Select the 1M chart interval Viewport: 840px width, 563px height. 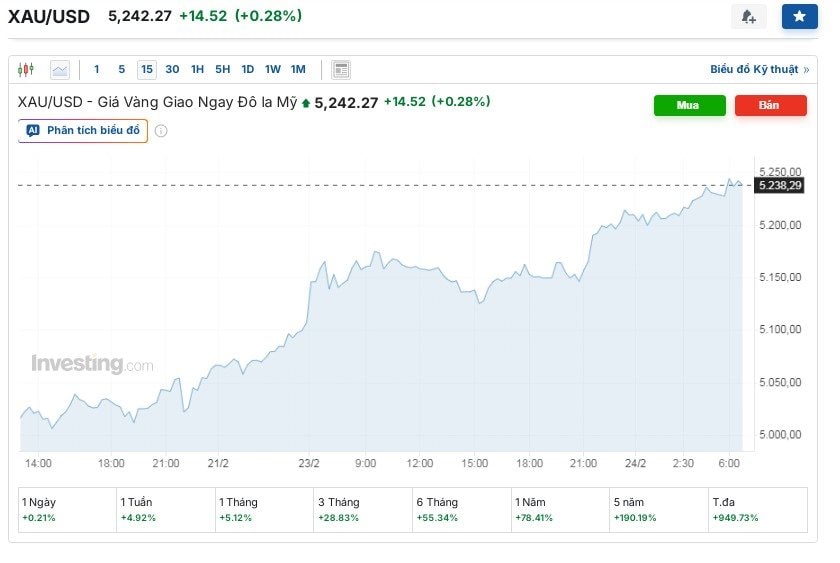pos(298,69)
